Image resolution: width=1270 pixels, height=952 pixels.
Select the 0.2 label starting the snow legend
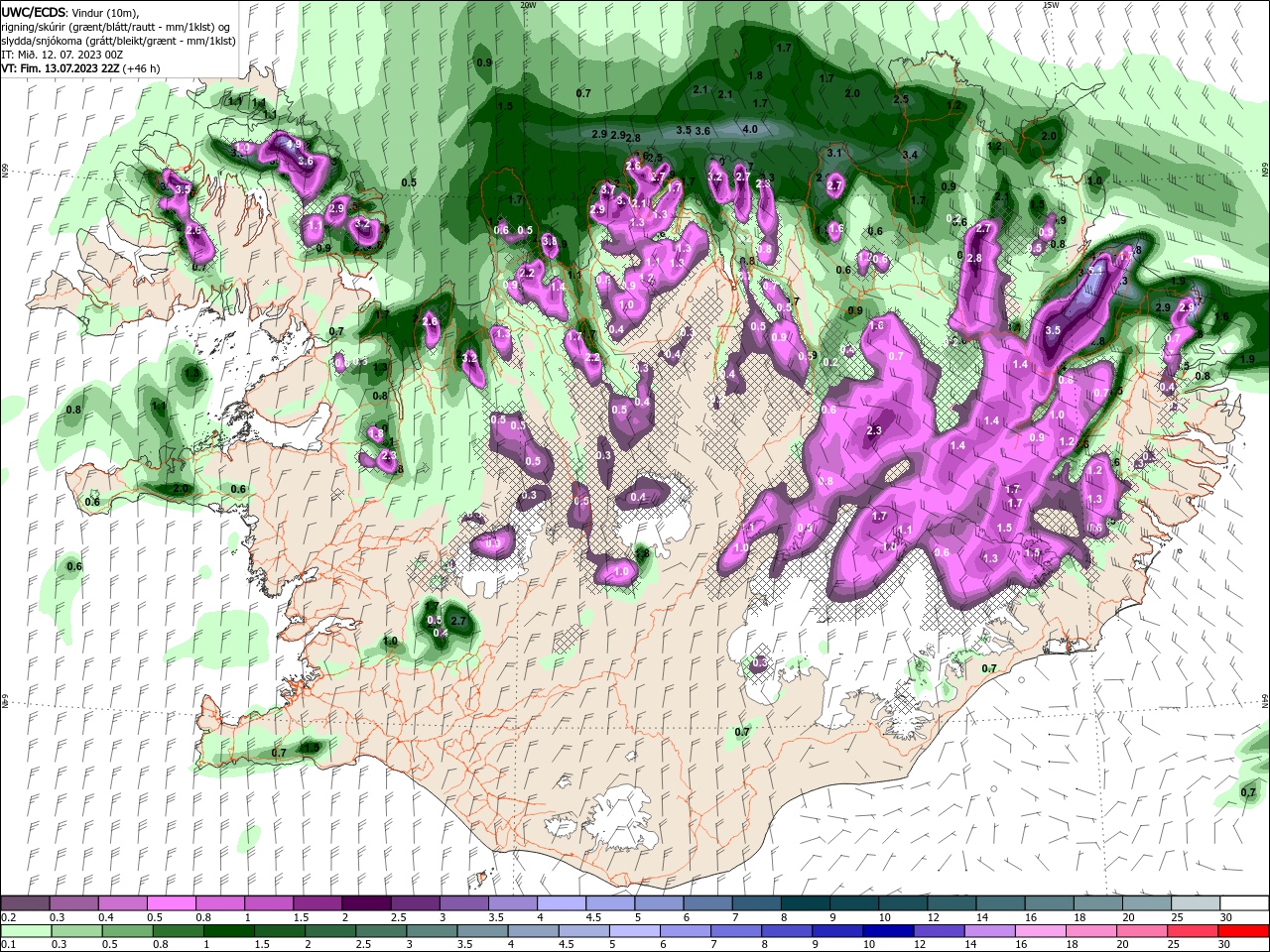pyautogui.click(x=8, y=917)
